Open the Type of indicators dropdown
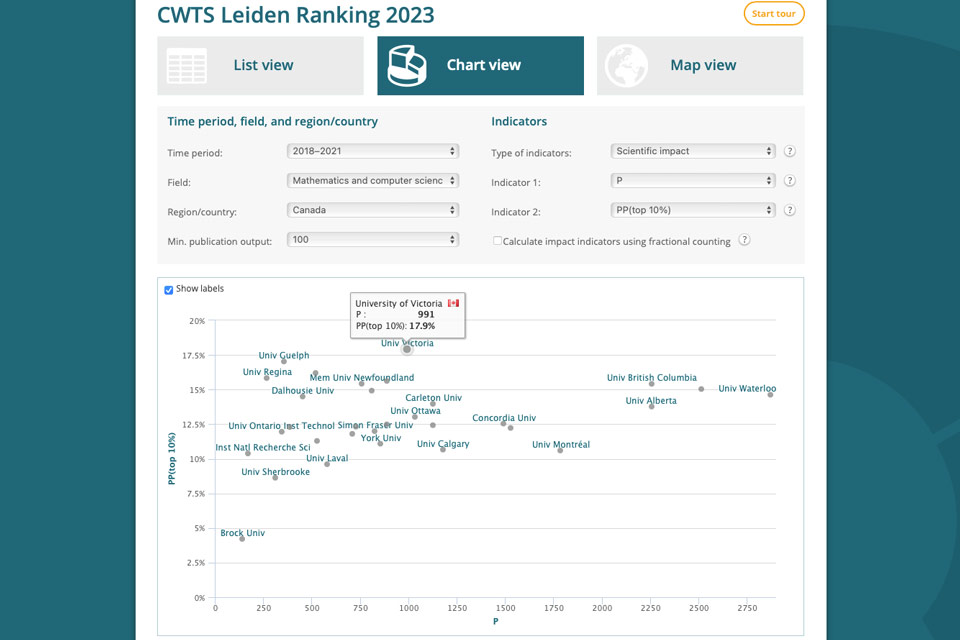This screenshot has width=960, height=640. (693, 151)
